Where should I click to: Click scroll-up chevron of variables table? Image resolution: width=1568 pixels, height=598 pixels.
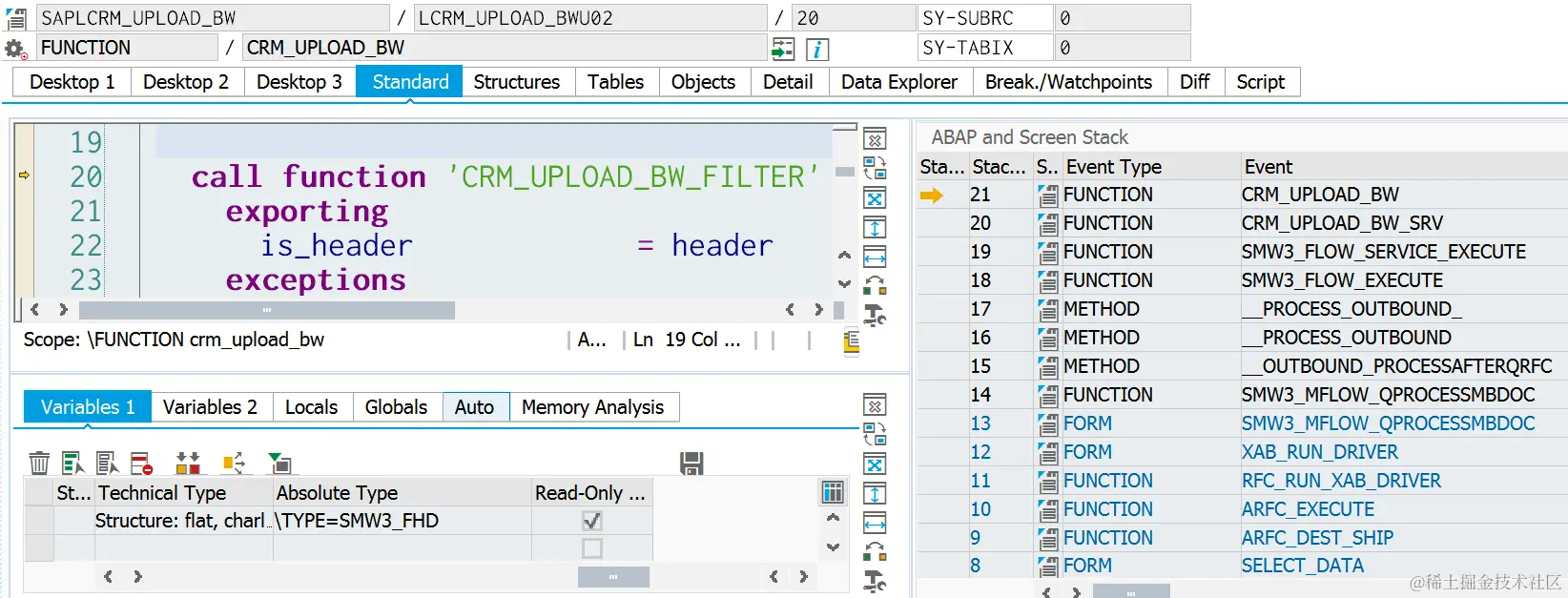point(833,518)
